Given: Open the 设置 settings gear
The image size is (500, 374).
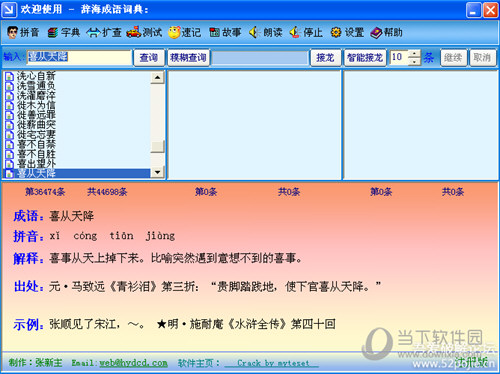Looking at the screenshot, I should coord(347,32).
